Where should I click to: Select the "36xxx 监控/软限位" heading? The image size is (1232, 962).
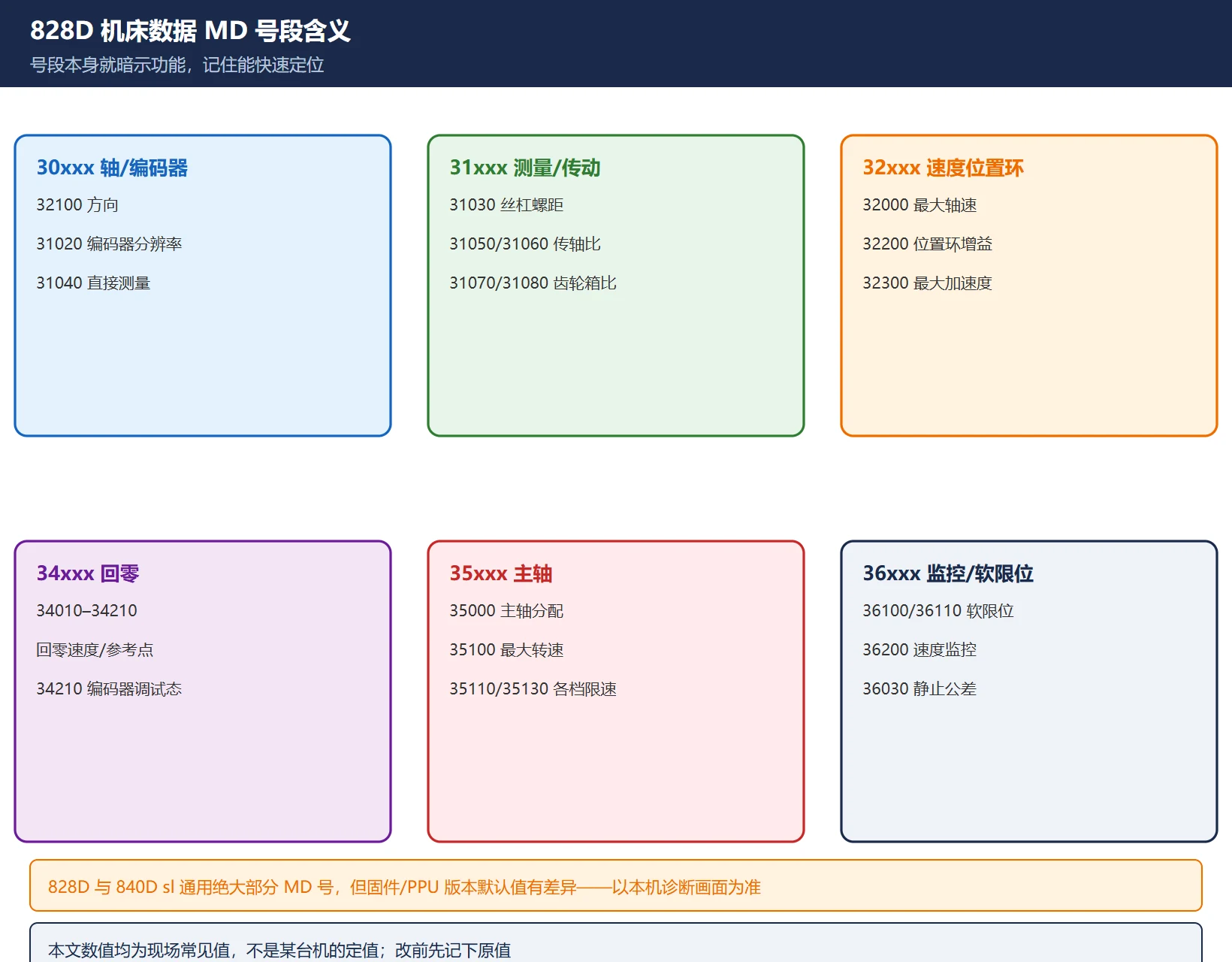pos(948,573)
